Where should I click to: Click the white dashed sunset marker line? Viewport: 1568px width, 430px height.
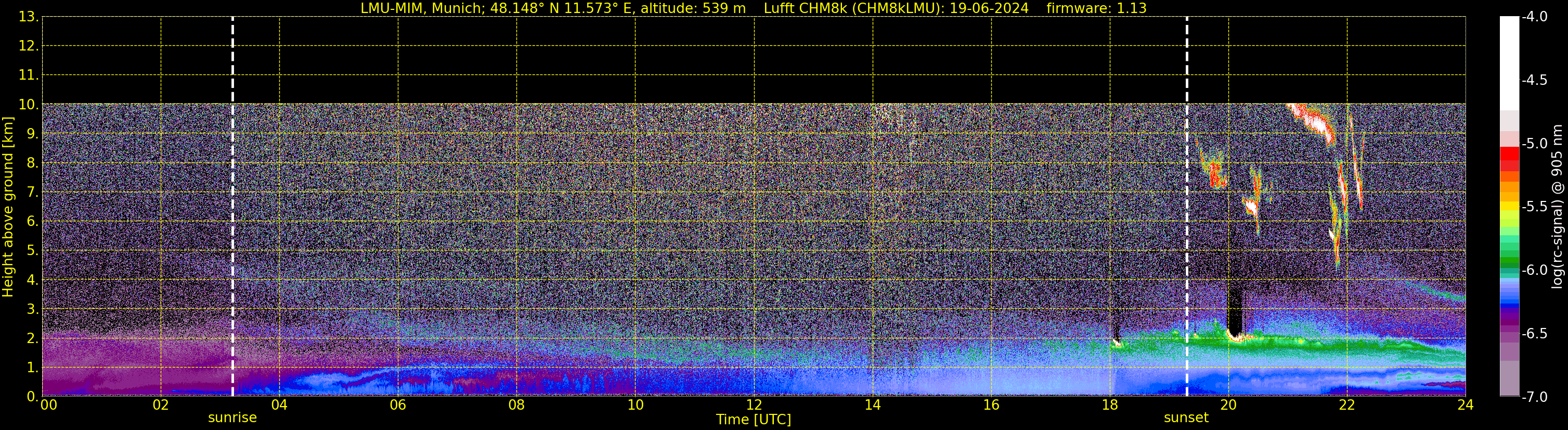pyautogui.click(x=1186, y=207)
